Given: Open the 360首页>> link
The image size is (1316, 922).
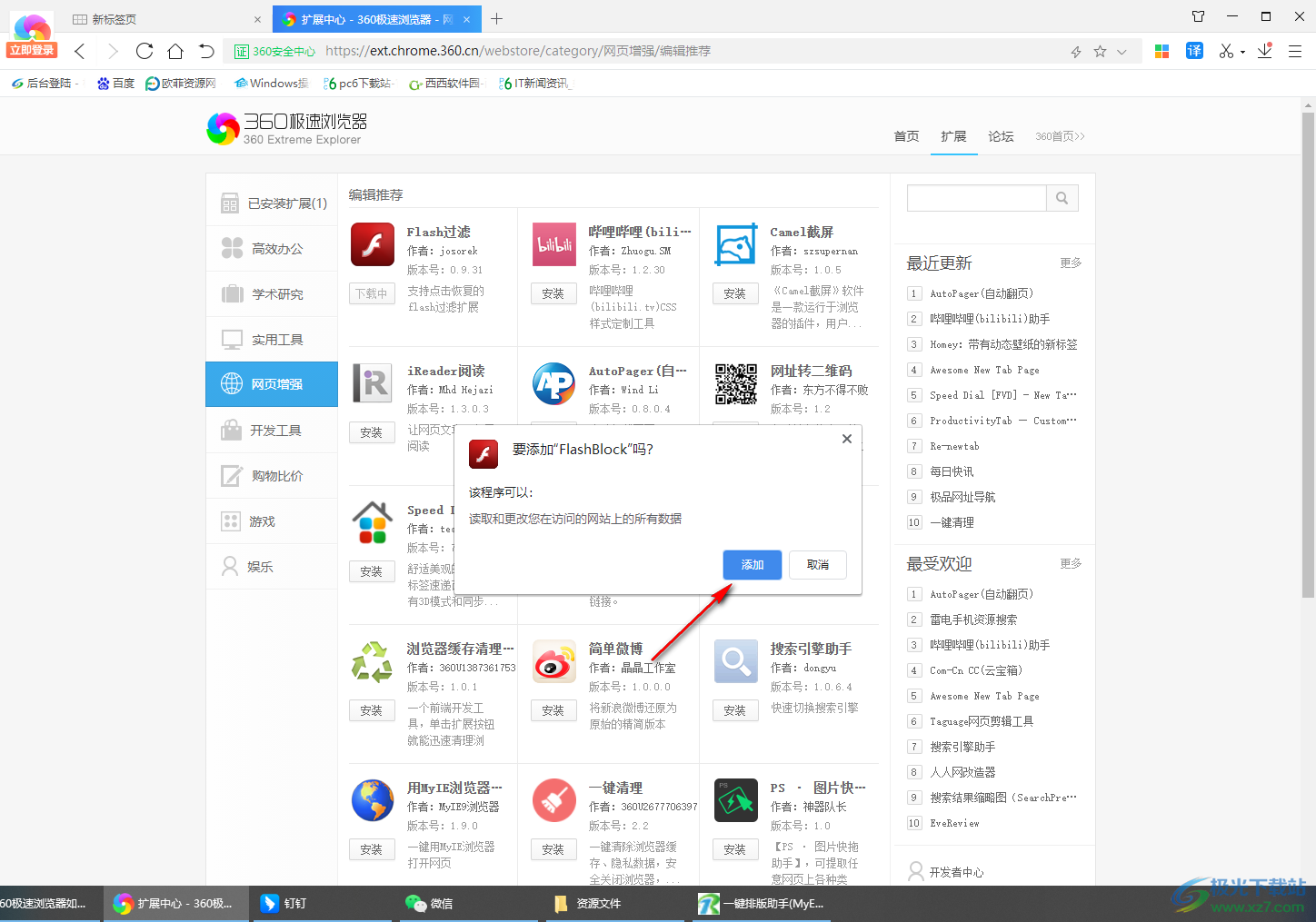Looking at the screenshot, I should (1060, 136).
